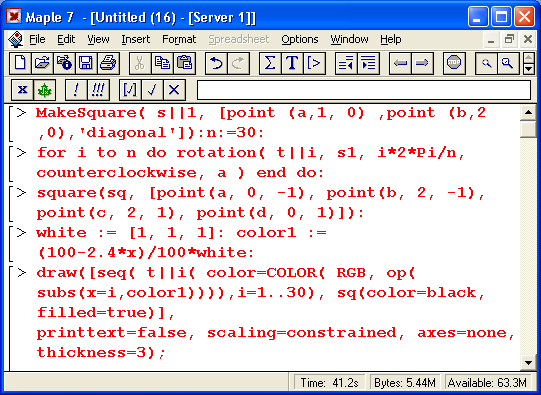This screenshot has width=541, height=395.
Task: Toggle math notation with x icon
Action: (x=22, y=90)
